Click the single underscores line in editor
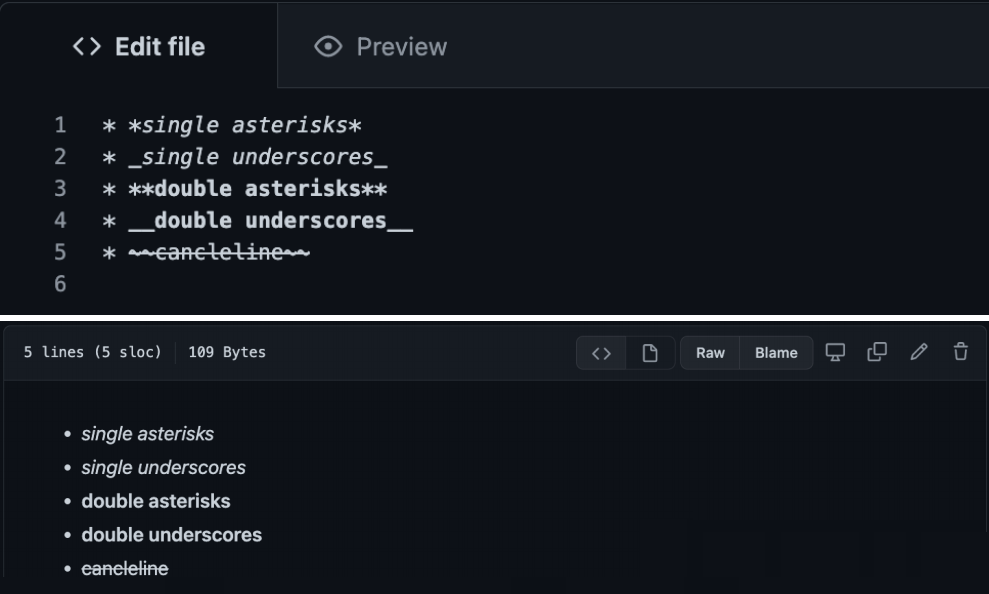This screenshot has height=594, width=989. coord(245,157)
